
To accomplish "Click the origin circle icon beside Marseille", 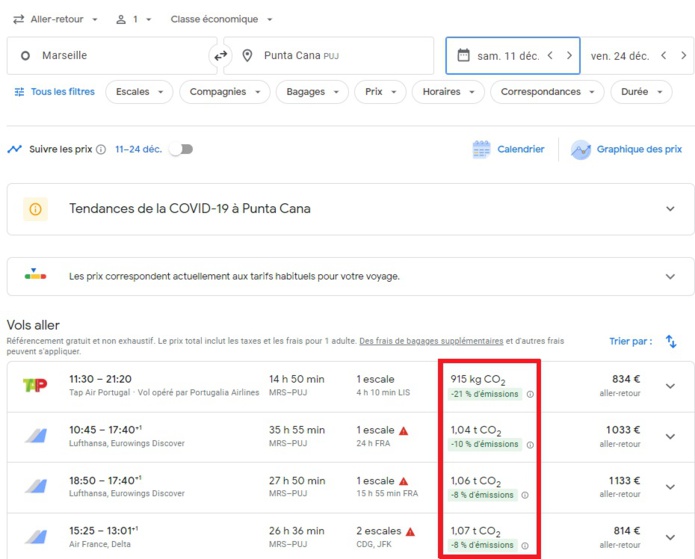I will click(25, 56).
